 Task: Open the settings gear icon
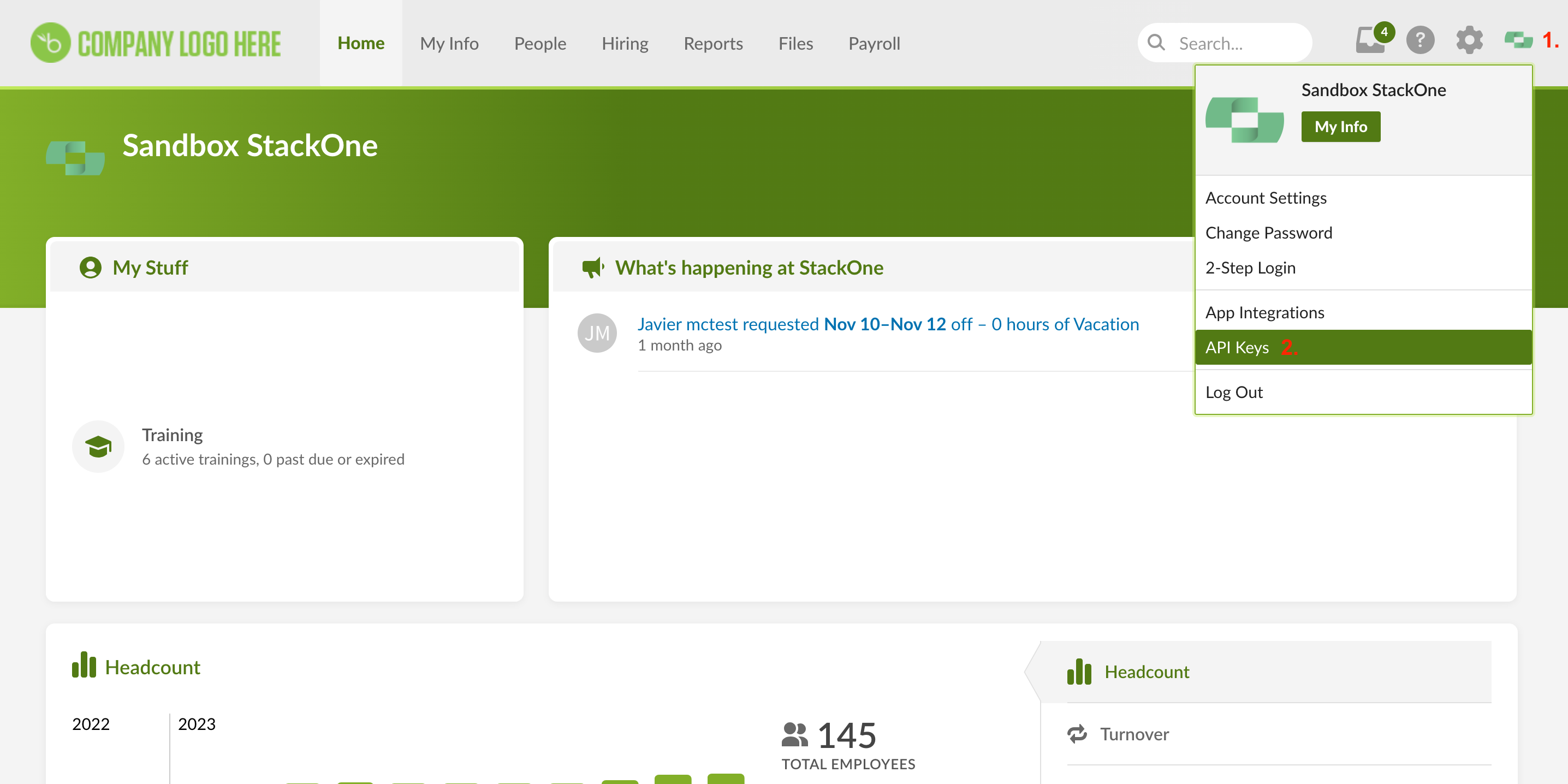pos(1469,41)
